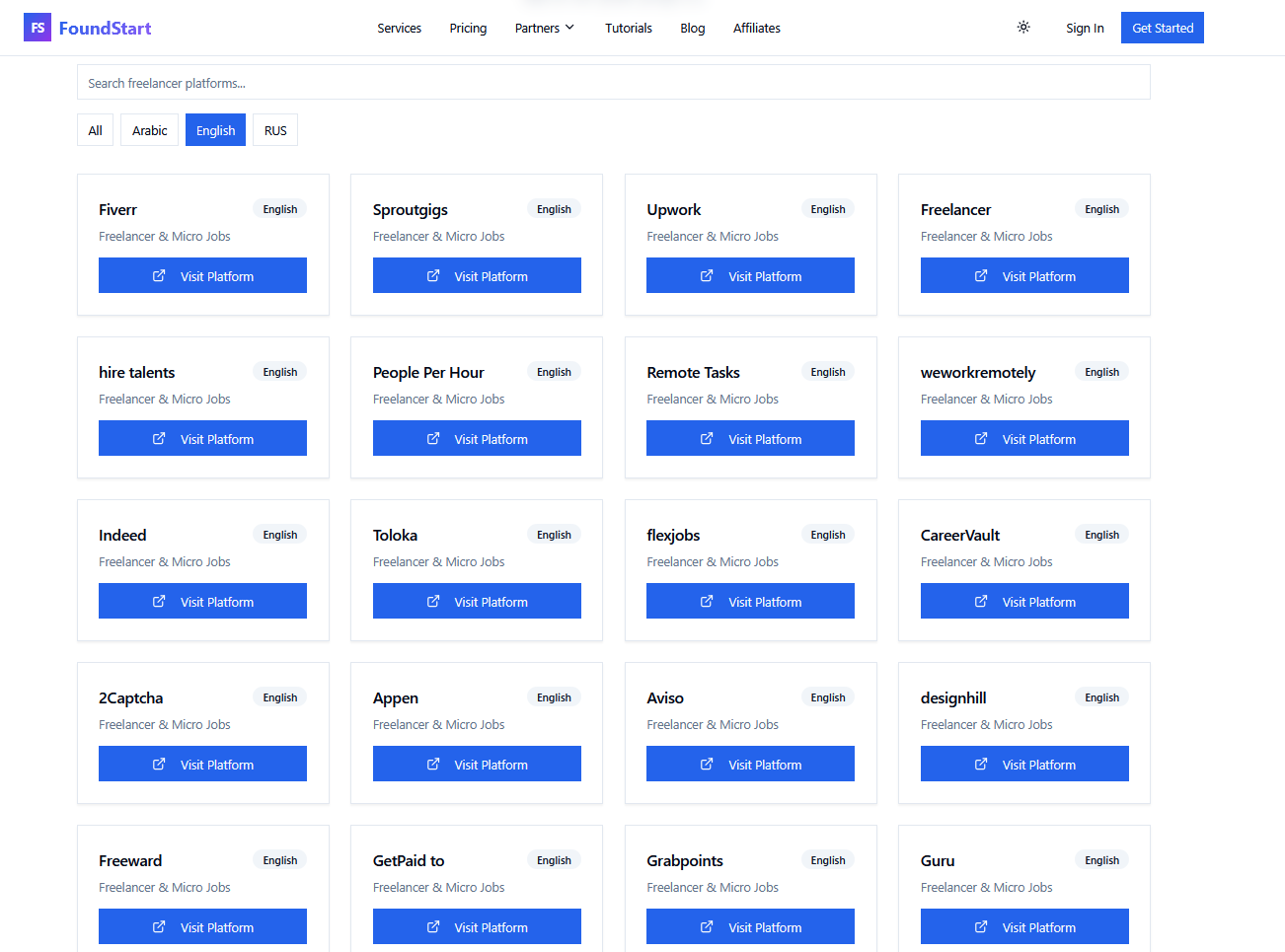Screen dimensions: 1285x952
Task: Click the external-link icon on Appen's button
Action: point(433,764)
